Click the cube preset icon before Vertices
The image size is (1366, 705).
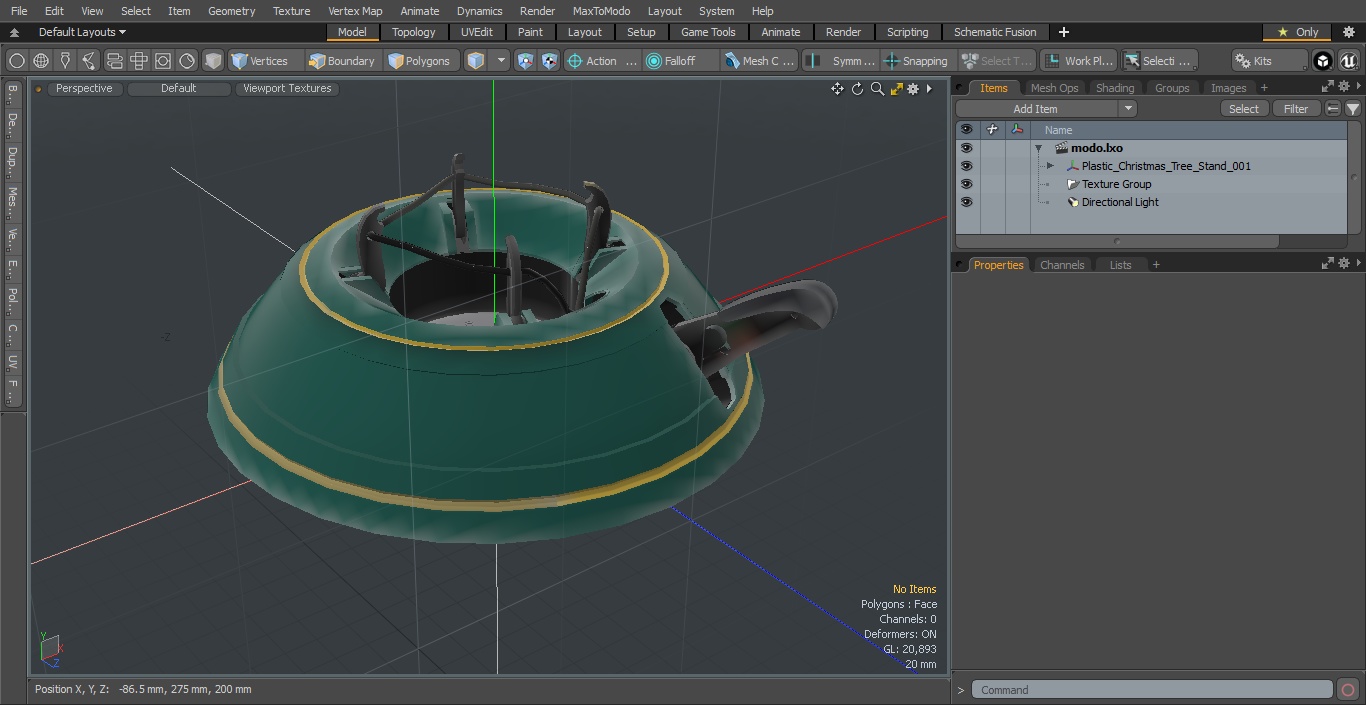point(213,61)
